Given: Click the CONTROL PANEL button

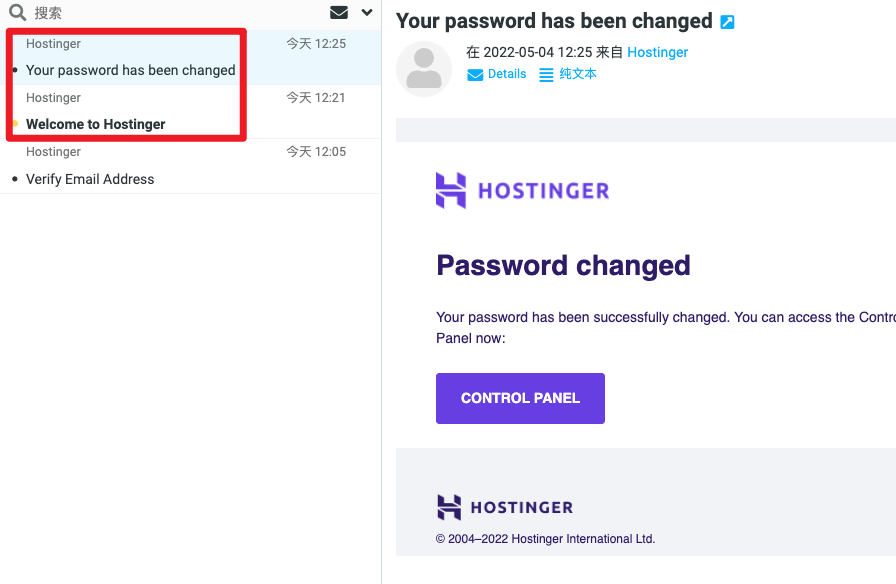Looking at the screenshot, I should point(520,398).
